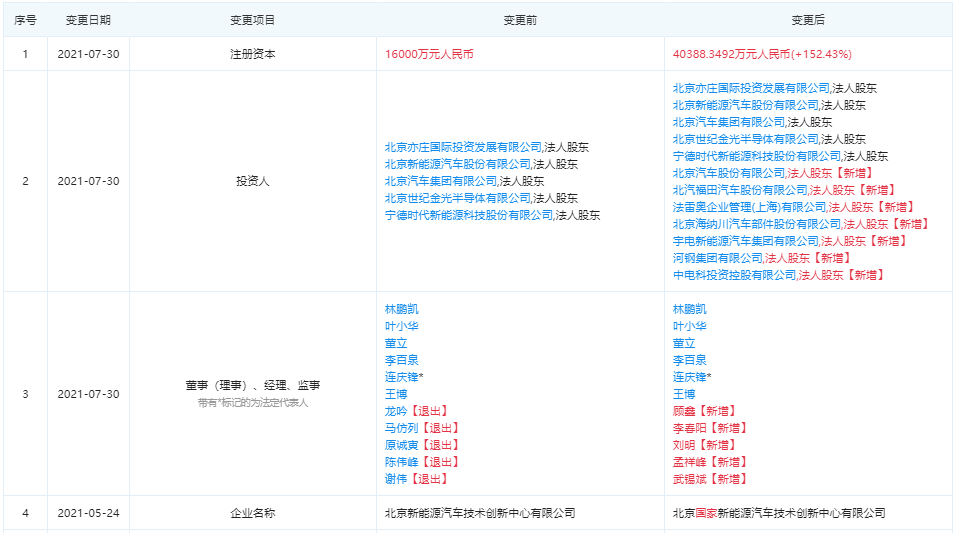
Task: Open 北京世纪金光半导体有限公司 link in 变更前 column
Action: [457, 198]
